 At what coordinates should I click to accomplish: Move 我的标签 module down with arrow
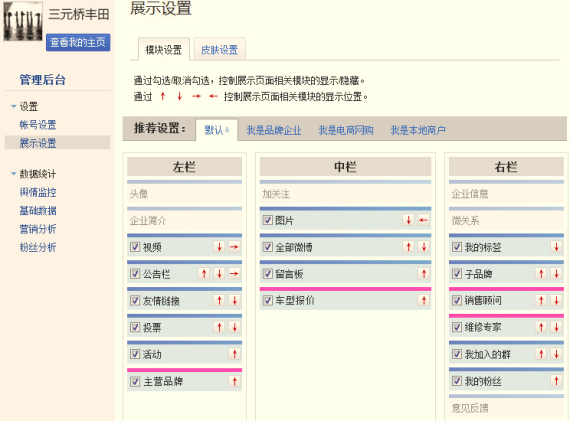[x=556, y=247]
